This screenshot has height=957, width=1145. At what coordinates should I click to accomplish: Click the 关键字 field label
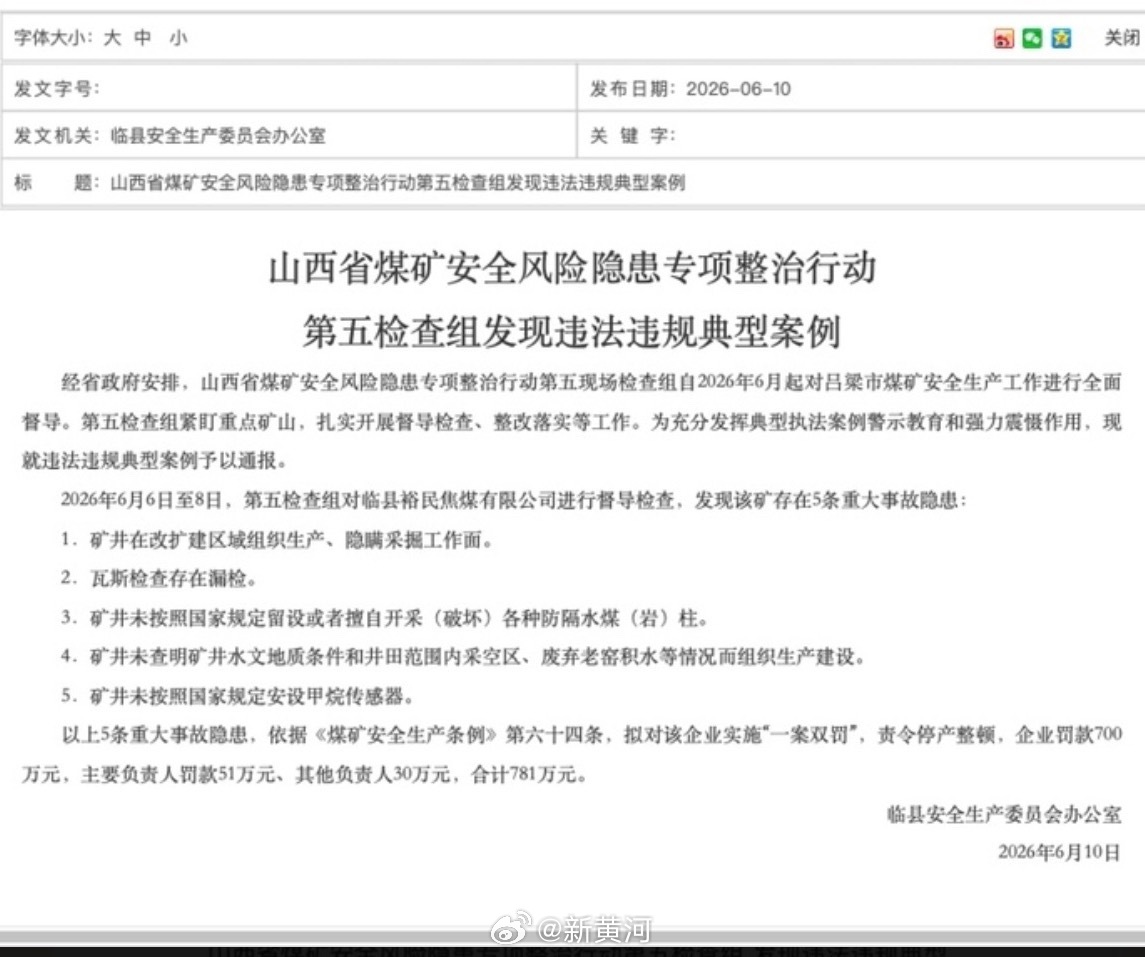633,136
